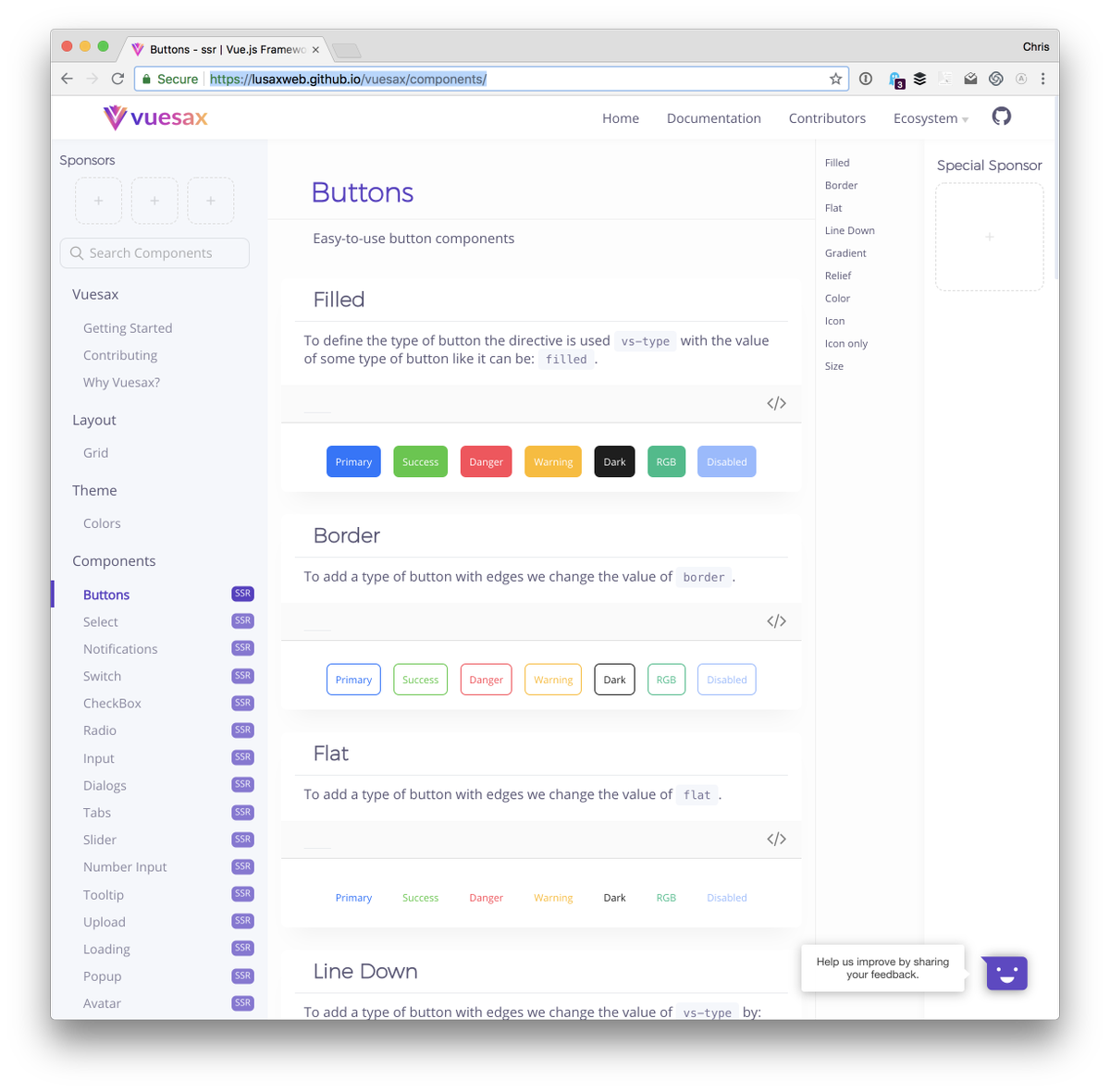Open a new blank browser tab
Viewport: 1110px width, 1092px height.
click(x=346, y=50)
